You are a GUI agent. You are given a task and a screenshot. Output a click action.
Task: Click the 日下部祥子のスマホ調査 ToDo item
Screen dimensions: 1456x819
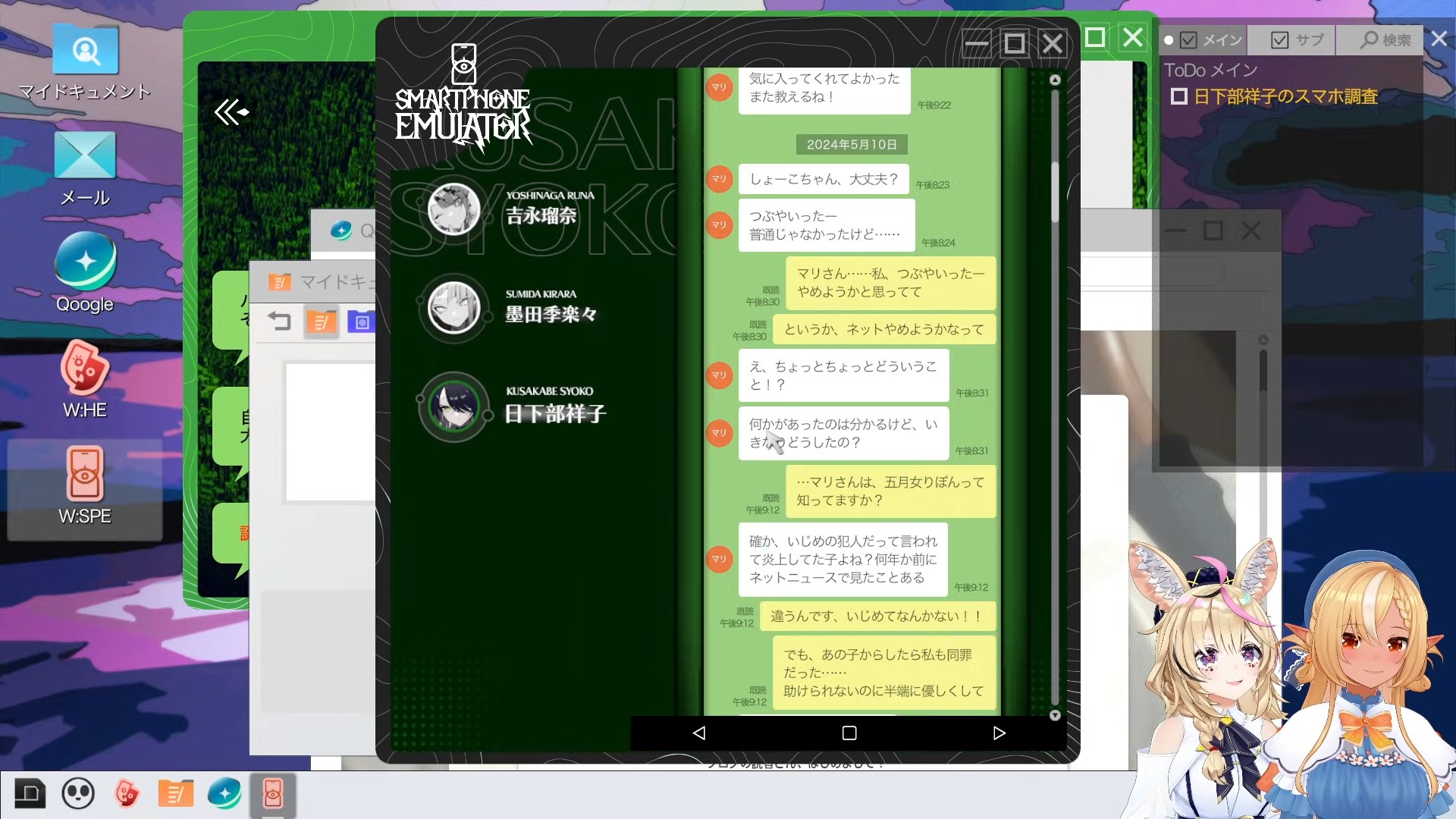point(1285,96)
